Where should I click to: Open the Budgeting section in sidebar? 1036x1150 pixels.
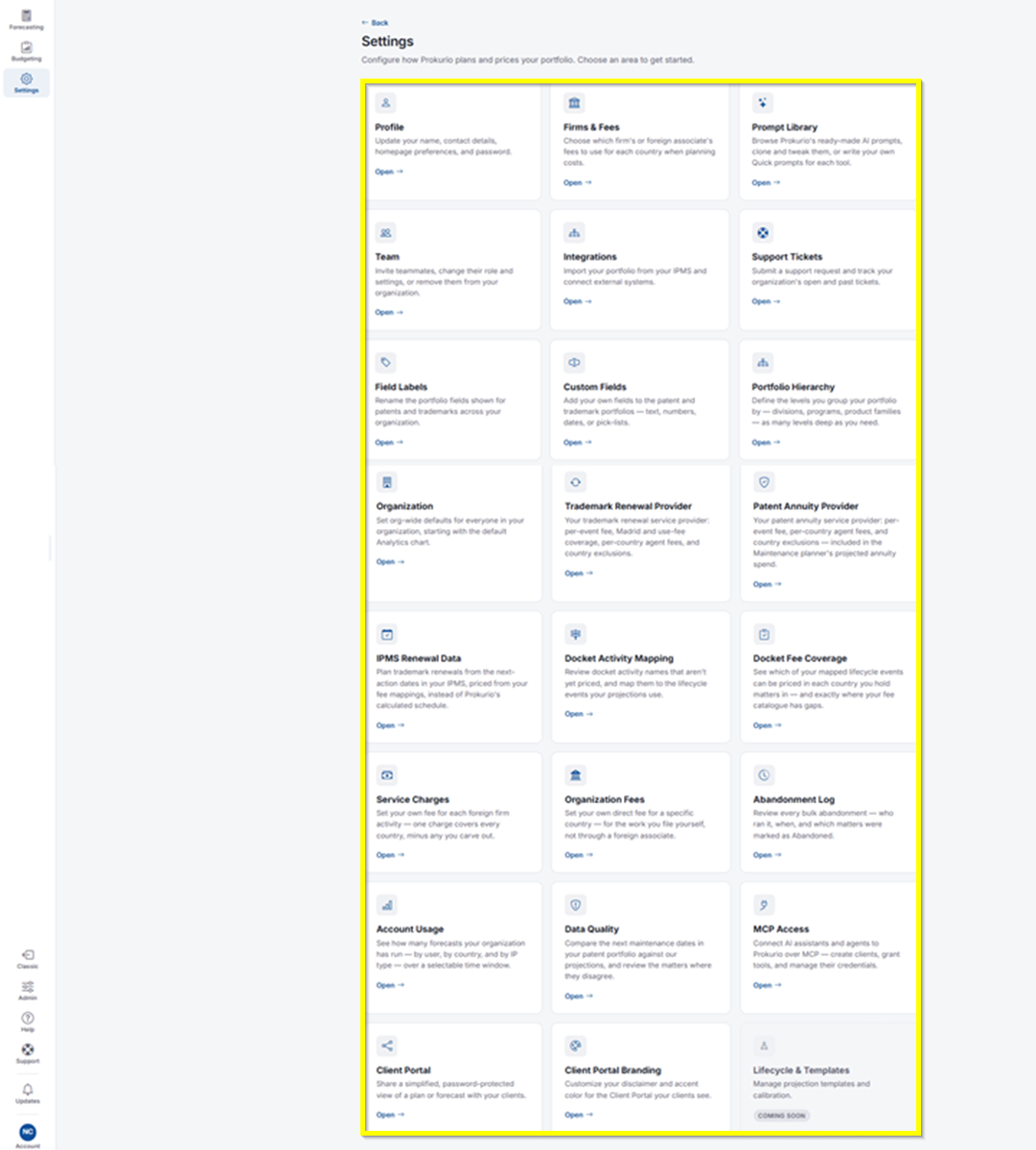click(x=26, y=51)
